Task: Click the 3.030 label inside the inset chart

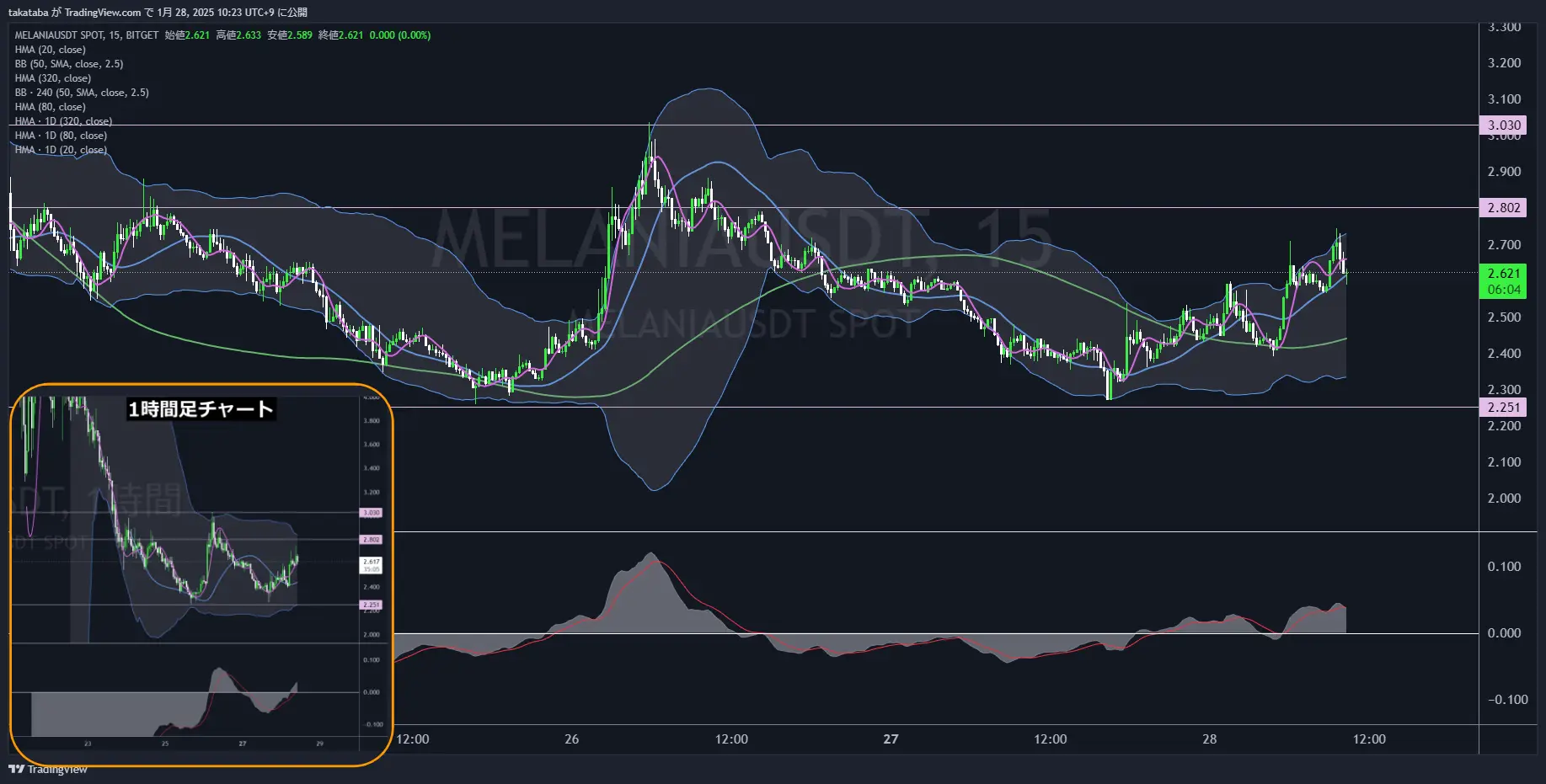Action: (x=372, y=513)
